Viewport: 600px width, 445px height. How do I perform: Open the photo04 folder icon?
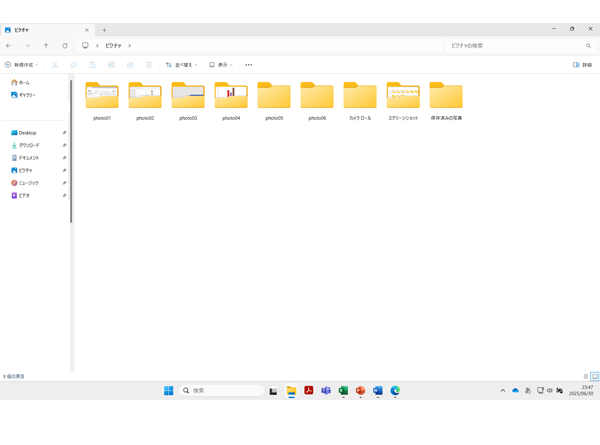click(x=231, y=96)
